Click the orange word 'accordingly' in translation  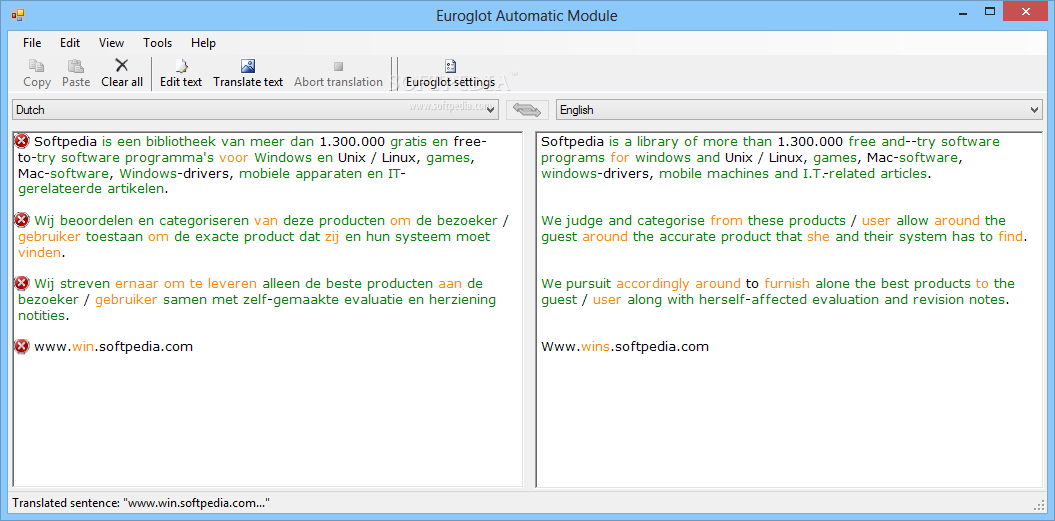click(x=653, y=283)
